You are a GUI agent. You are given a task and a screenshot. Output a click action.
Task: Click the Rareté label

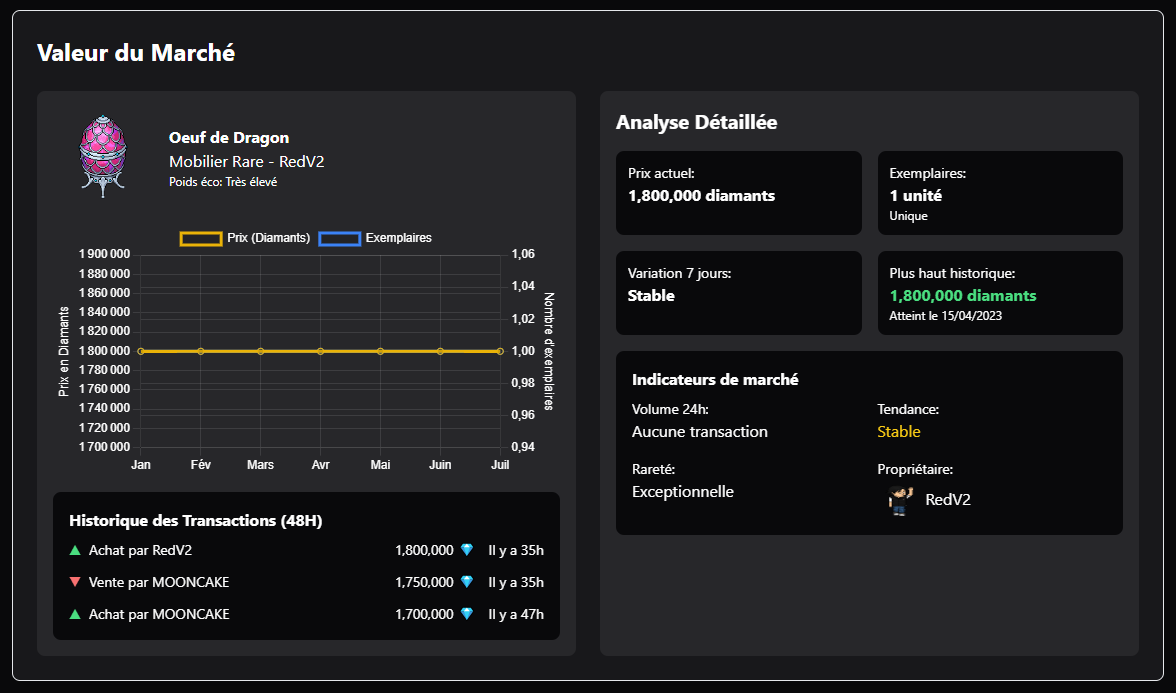click(x=654, y=470)
